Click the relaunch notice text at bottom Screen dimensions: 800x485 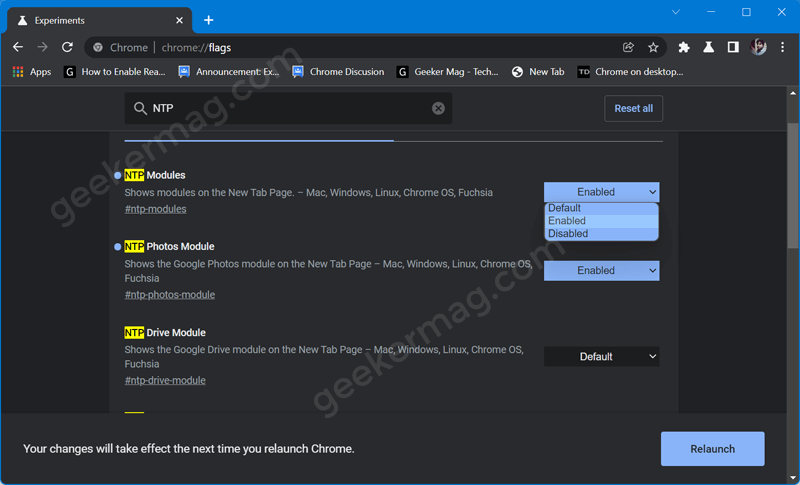click(189, 449)
